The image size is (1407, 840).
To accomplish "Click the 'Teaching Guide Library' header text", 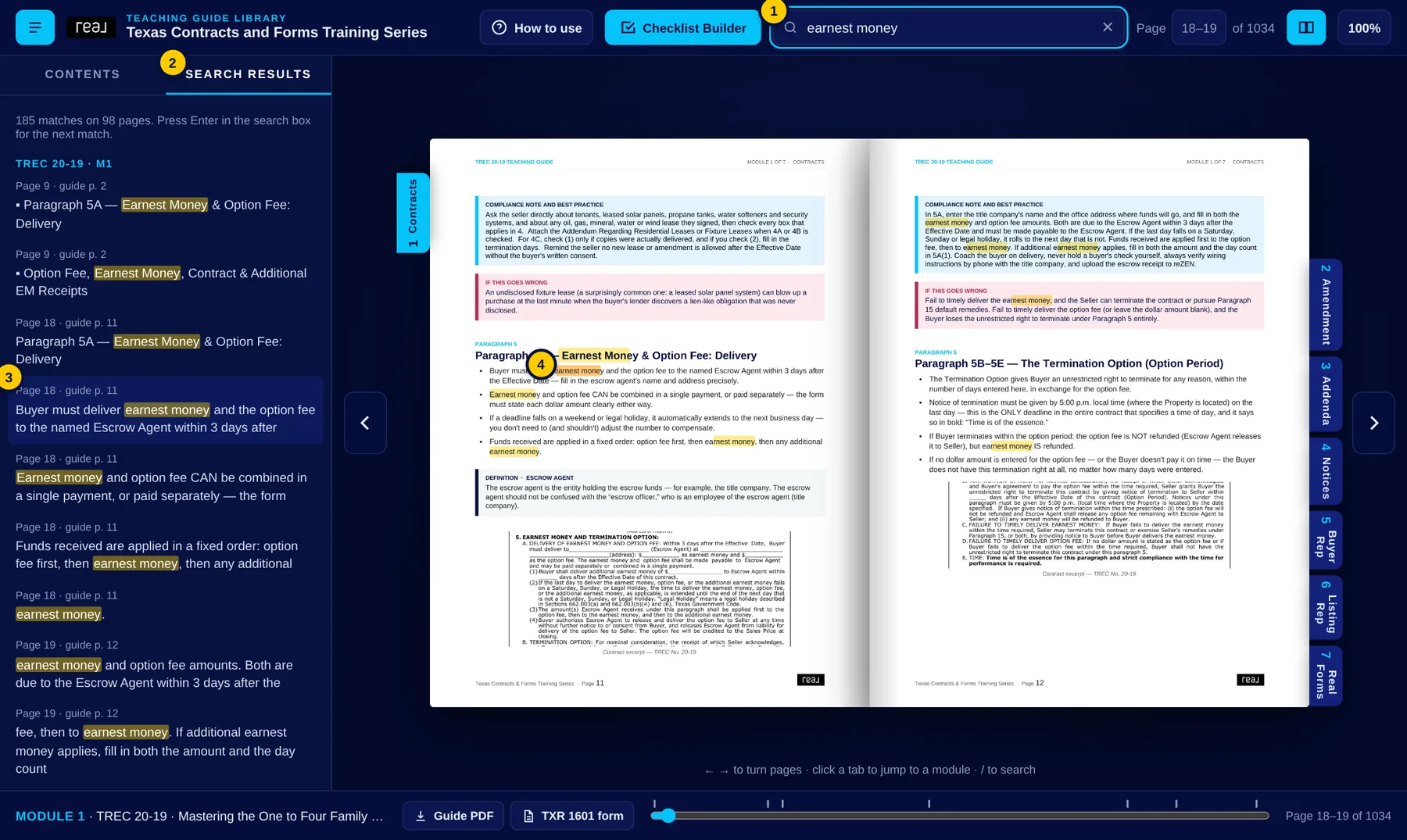I will coord(206,18).
